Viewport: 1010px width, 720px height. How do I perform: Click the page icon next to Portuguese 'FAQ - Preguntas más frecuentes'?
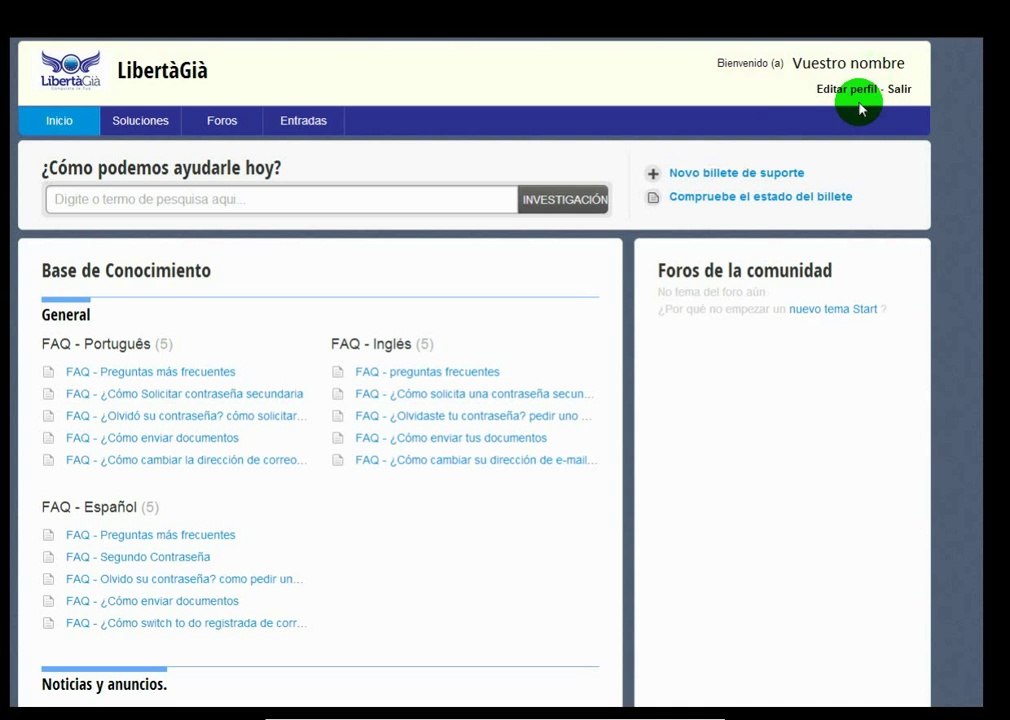[48, 372]
